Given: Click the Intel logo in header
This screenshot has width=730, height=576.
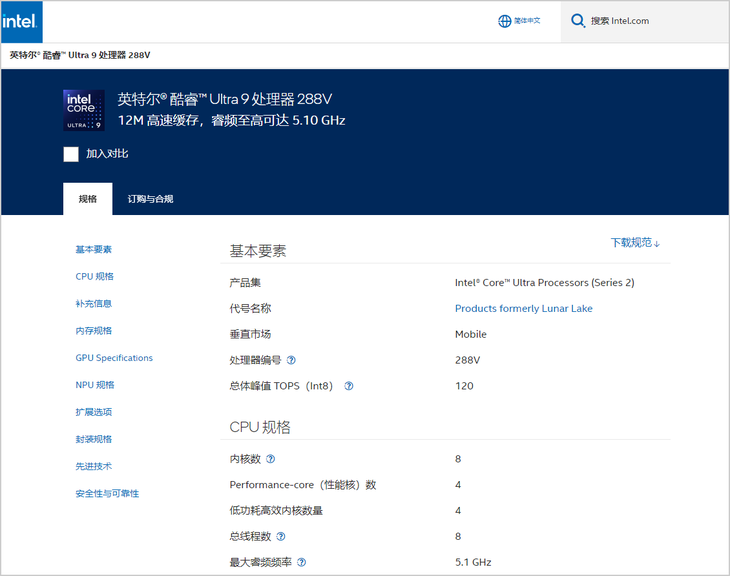Looking at the screenshot, I should (21, 21).
